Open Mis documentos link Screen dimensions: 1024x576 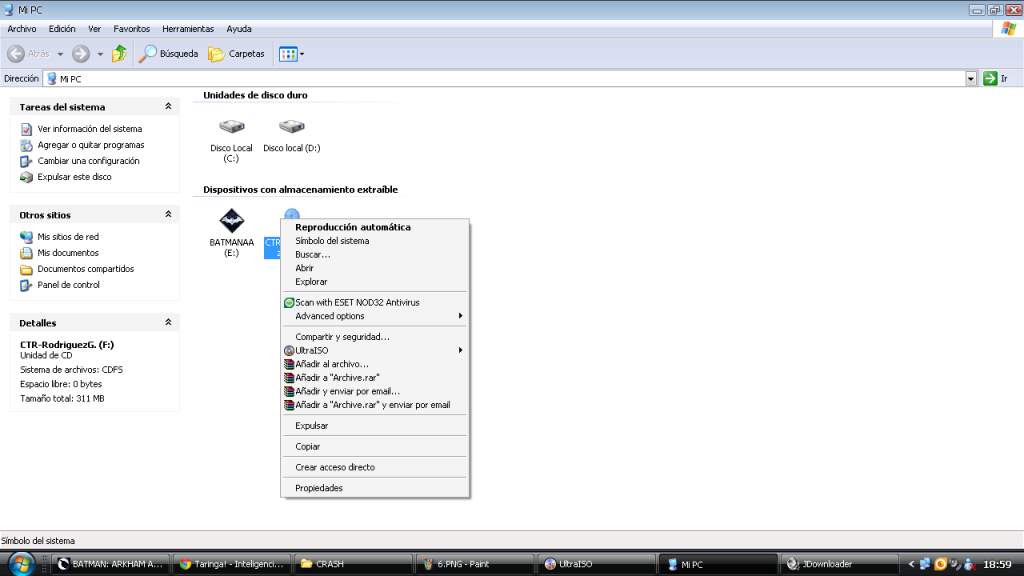click(x=68, y=253)
